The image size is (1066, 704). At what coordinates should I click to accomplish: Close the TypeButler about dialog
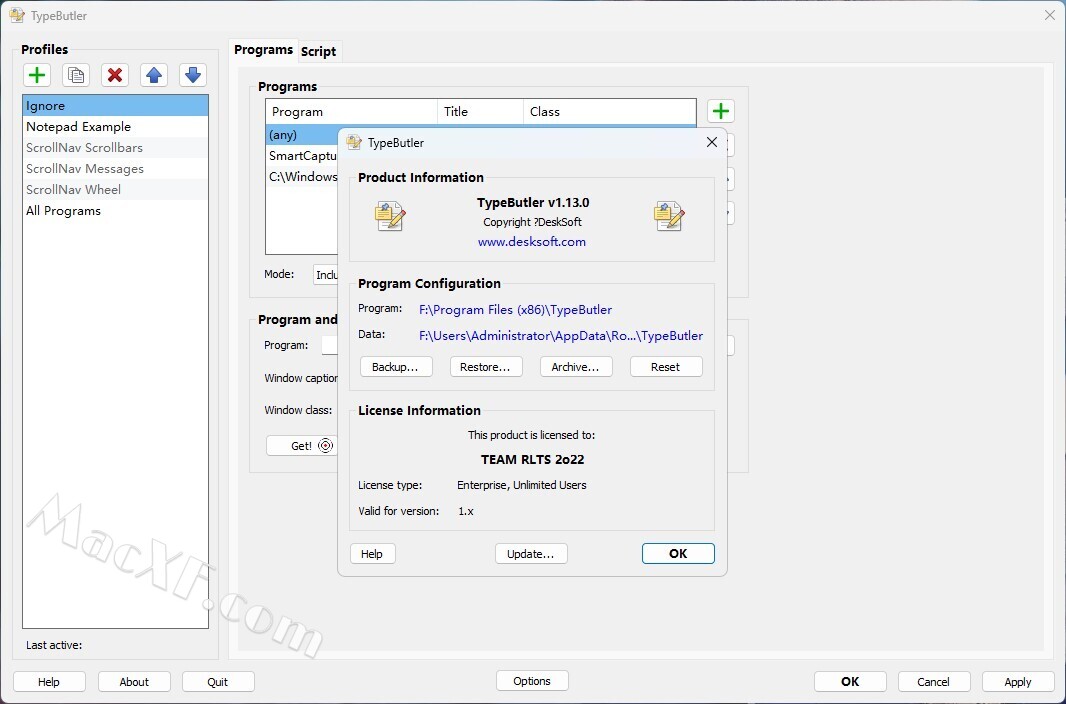tap(712, 142)
